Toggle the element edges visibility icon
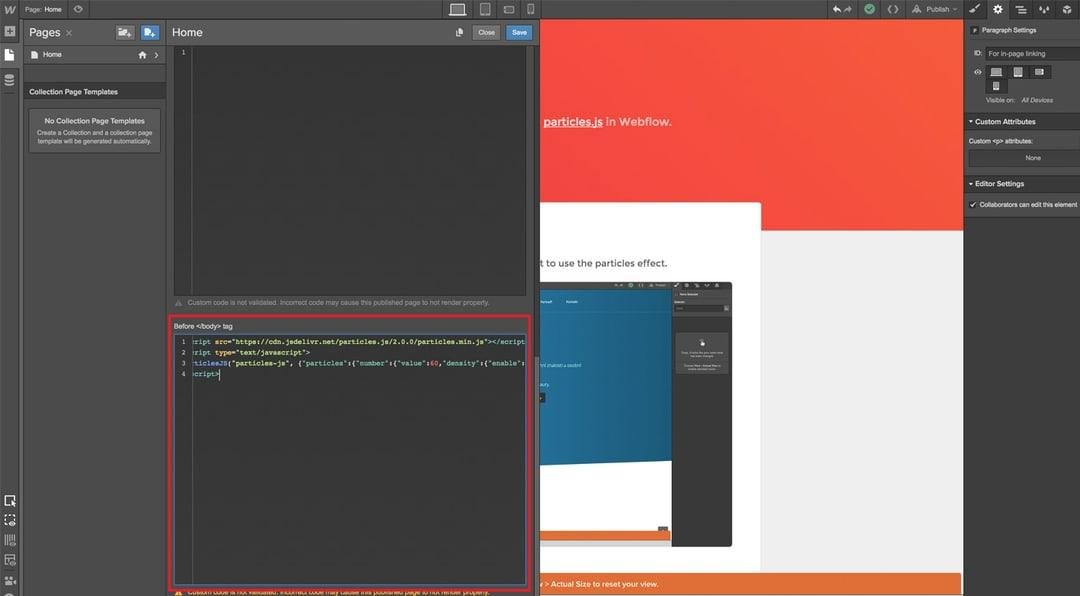Viewport: 1080px width, 596px height. [x=10, y=520]
